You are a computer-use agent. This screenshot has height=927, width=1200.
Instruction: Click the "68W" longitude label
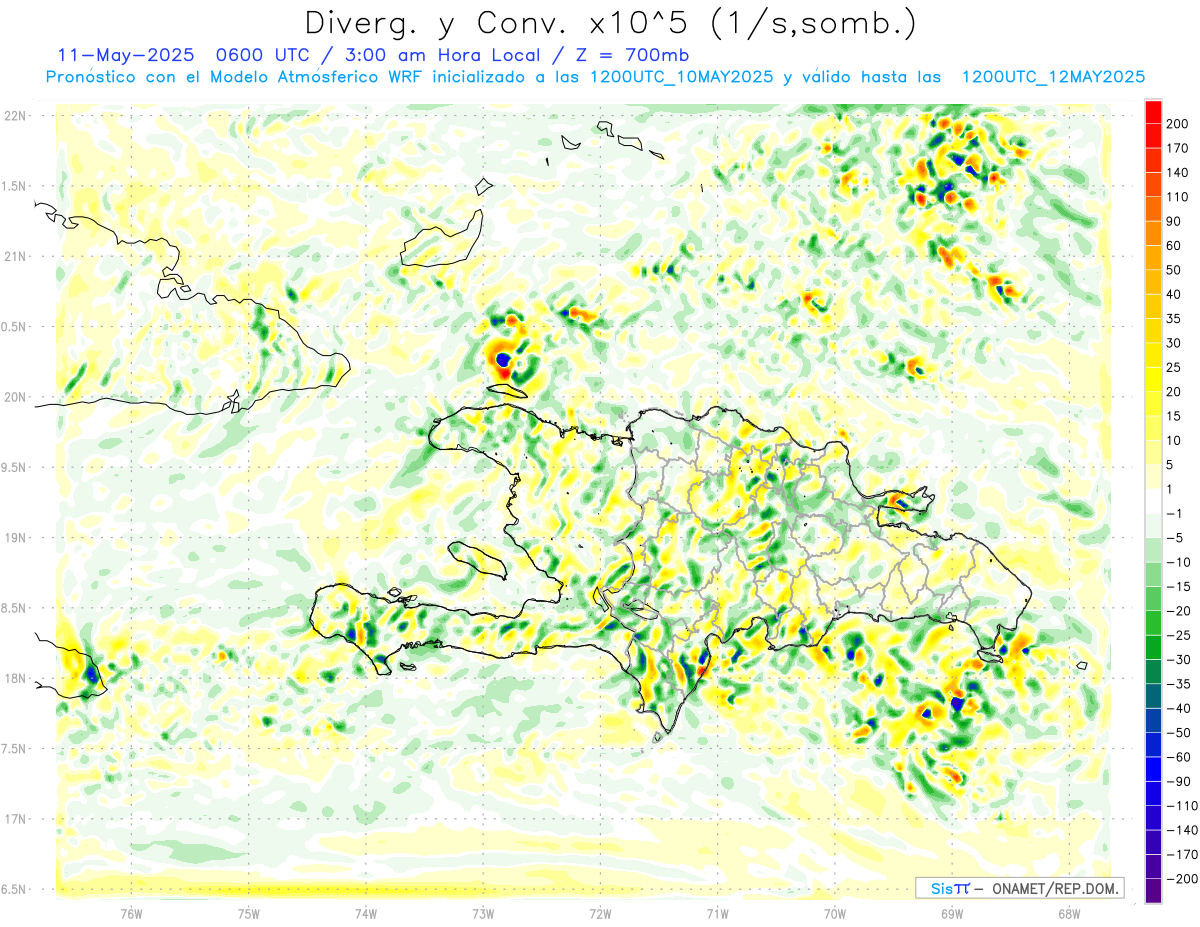[x=1069, y=913]
